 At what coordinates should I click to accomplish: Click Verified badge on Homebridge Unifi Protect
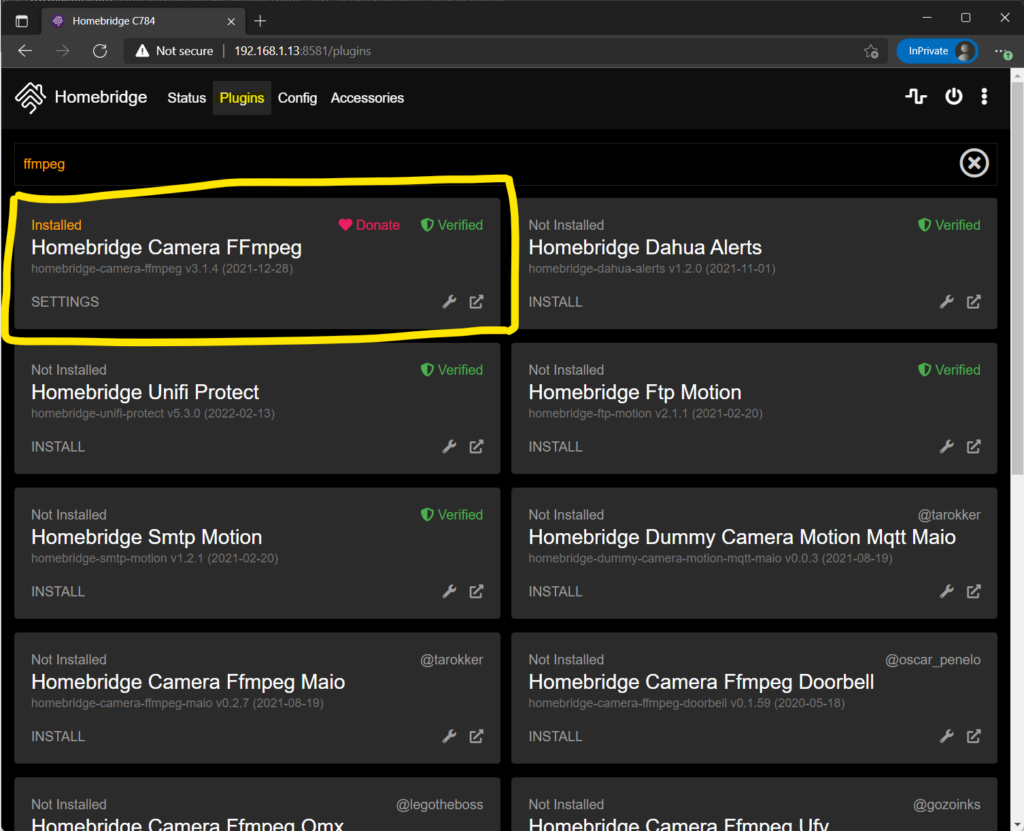[x=452, y=370]
